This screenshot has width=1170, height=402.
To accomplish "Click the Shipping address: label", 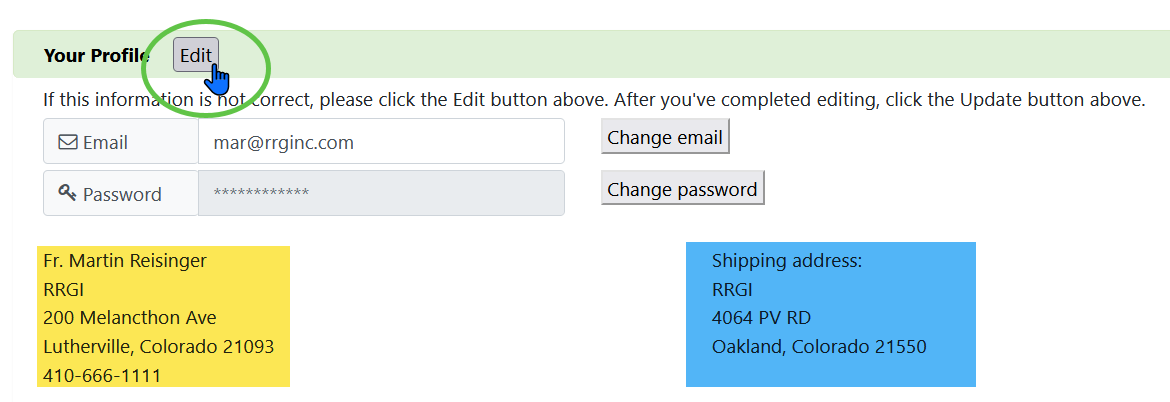I will tap(786, 261).
